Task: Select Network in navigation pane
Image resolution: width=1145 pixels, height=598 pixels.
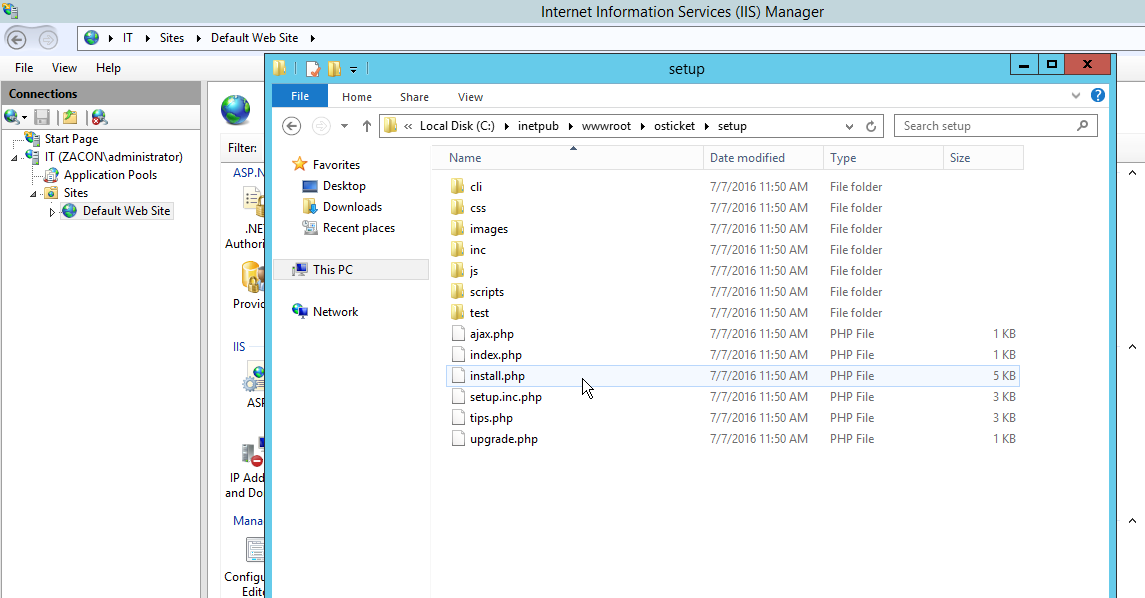Action: [335, 312]
